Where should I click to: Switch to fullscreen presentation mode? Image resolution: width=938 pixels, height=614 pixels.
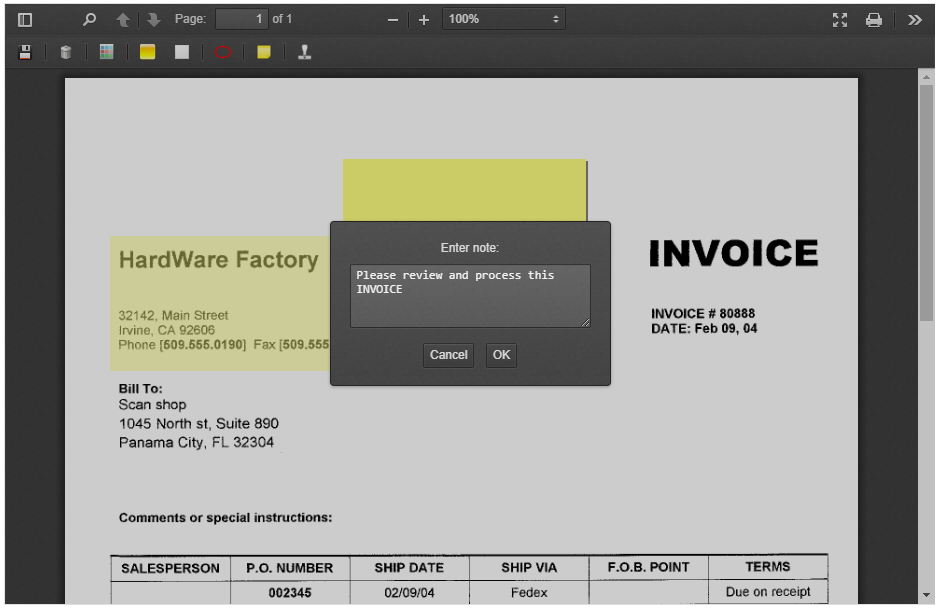(840, 20)
